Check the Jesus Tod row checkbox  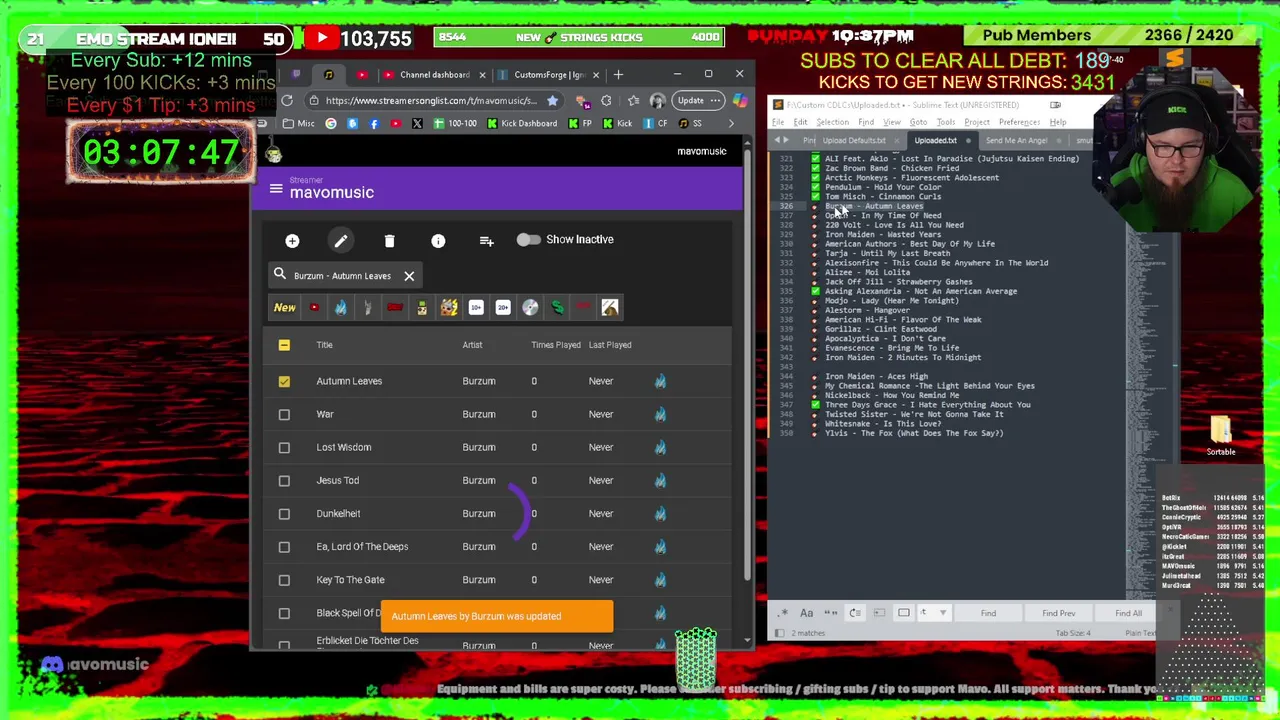[x=284, y=480]
